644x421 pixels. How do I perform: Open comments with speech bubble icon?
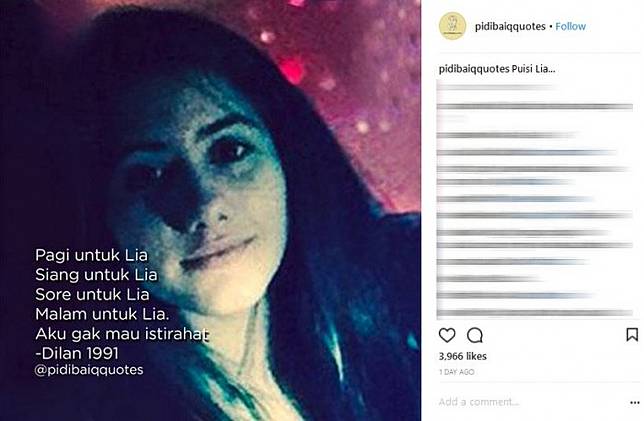click(x=475, y=335)
